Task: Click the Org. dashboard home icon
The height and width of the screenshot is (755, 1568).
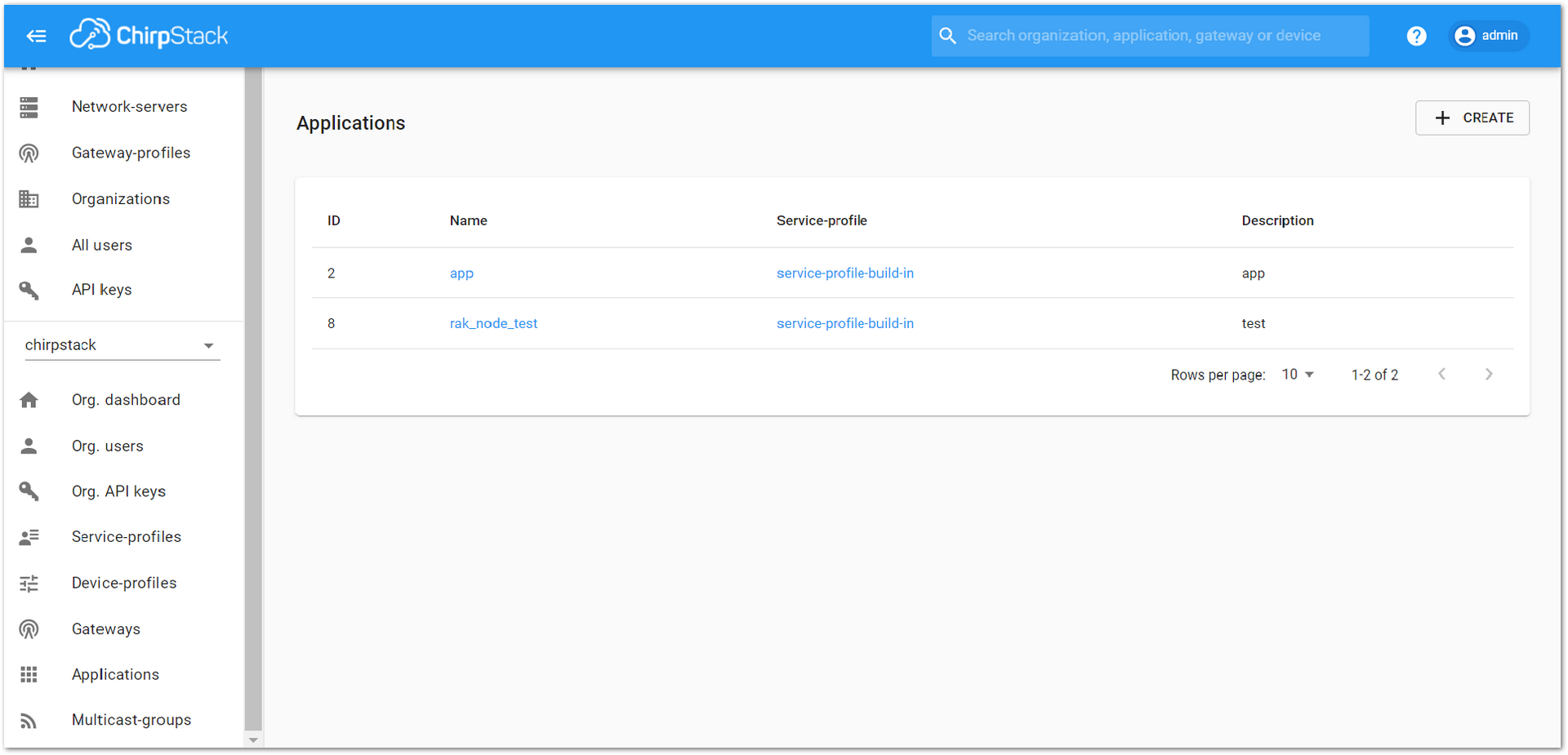Action: 29,400
